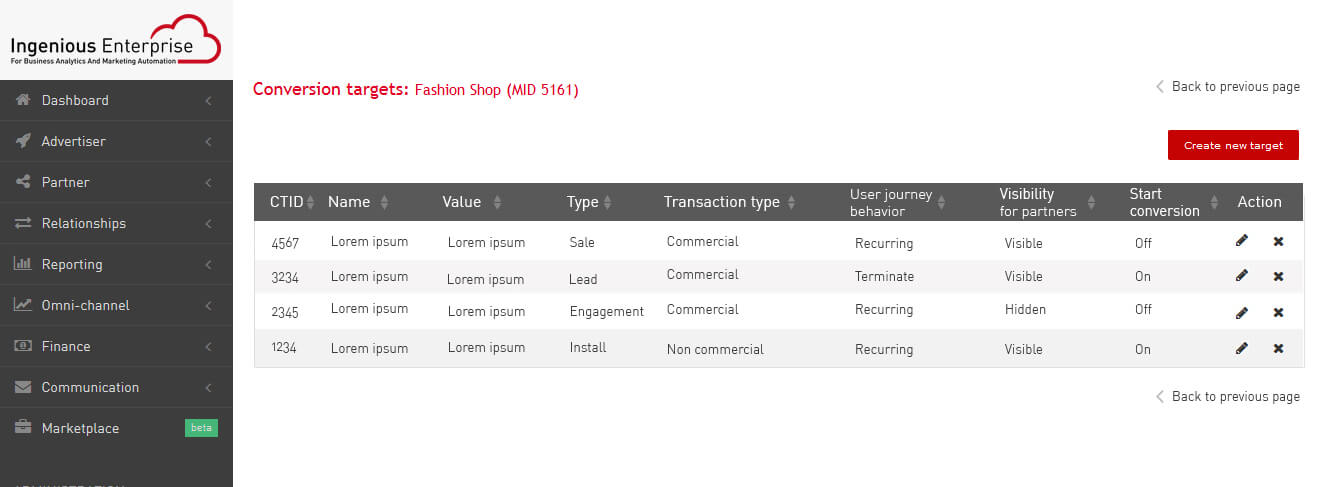Image resolution: width=1321 pixels, height=487 pixels.
Task: Sort table by CTID column arrows
Action: (x=311, y=202)
